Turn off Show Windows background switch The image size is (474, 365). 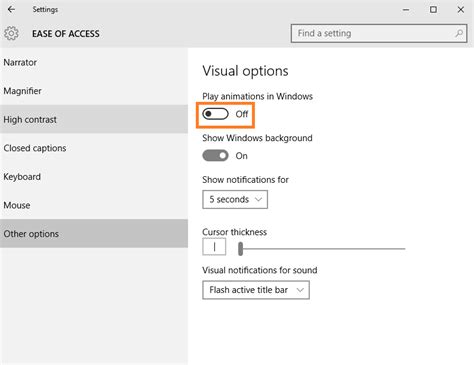pos(215,156)
